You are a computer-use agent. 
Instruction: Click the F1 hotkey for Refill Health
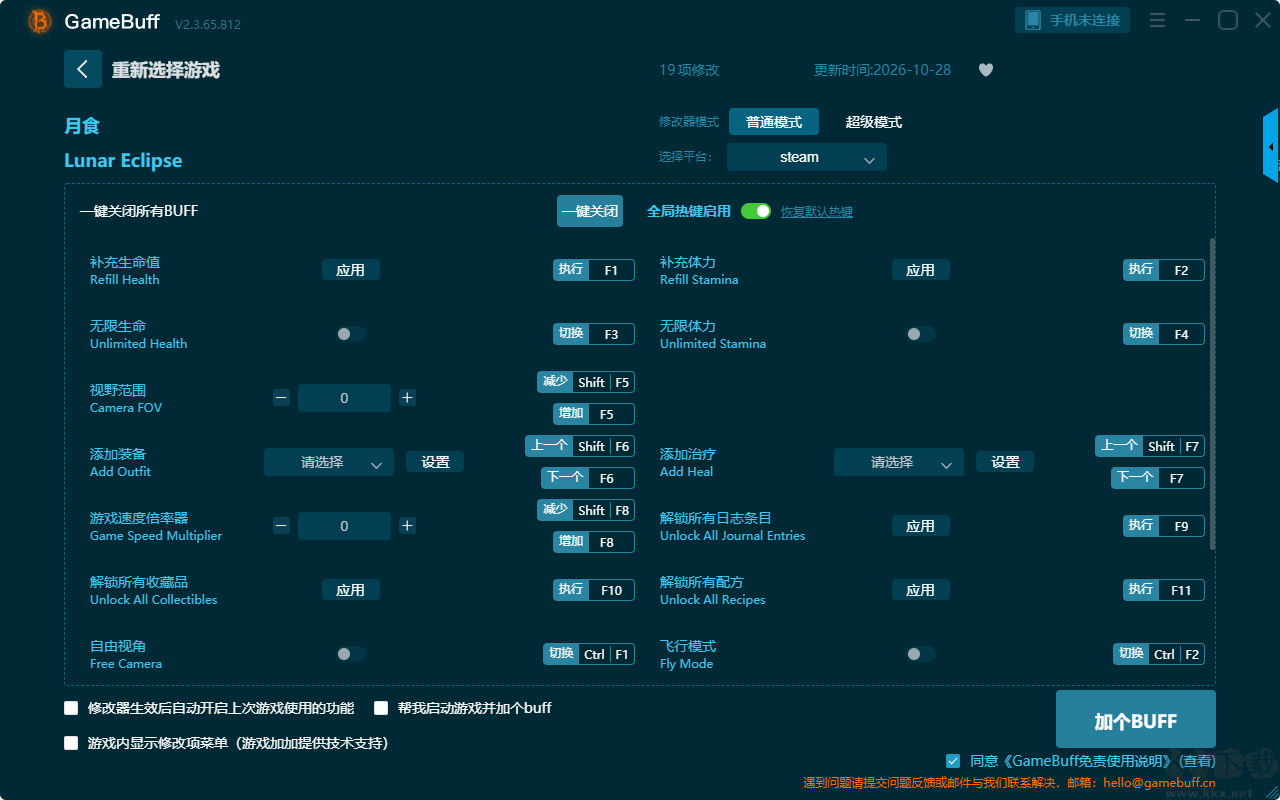tap(594, 270)
